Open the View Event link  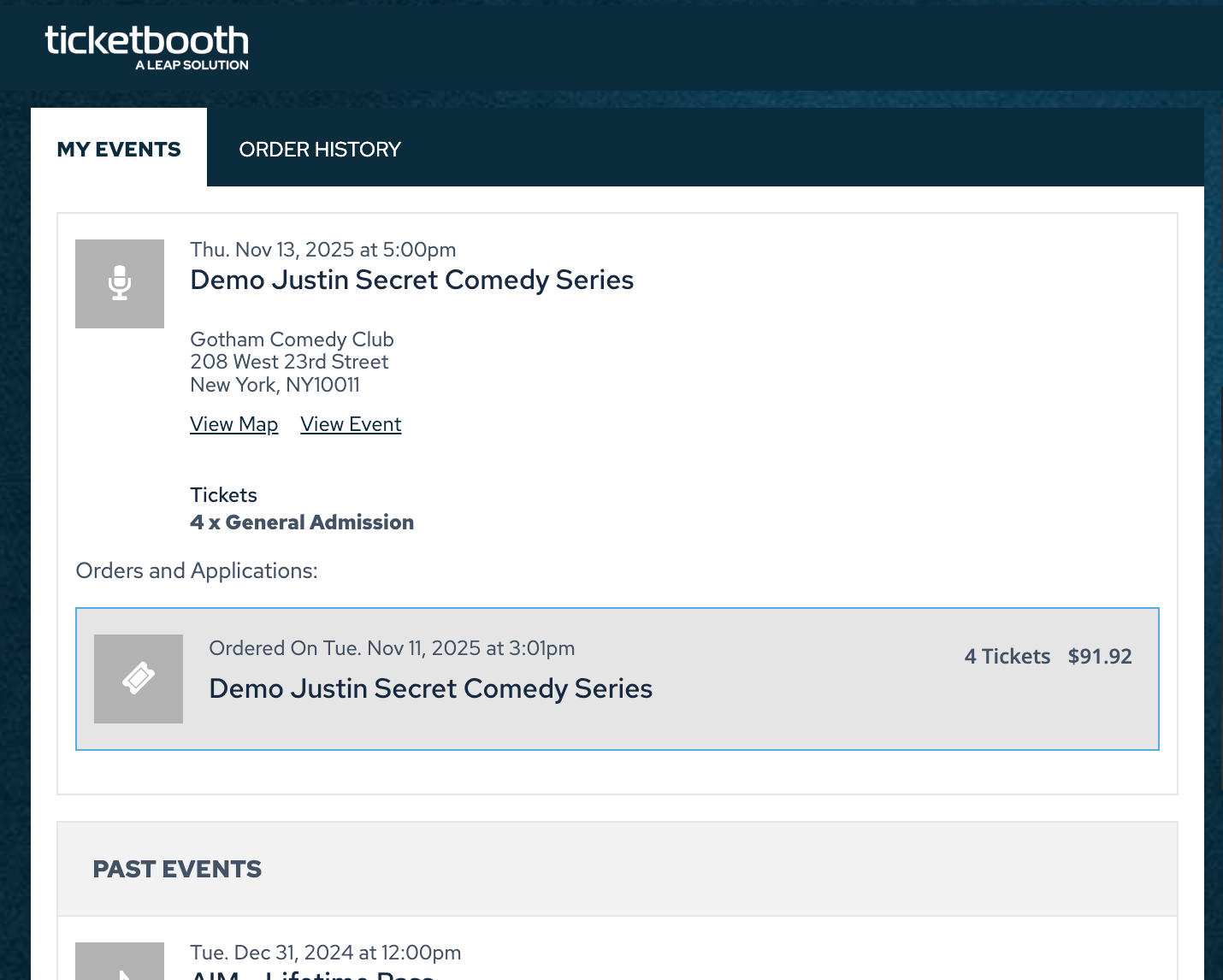pos(351,424)
